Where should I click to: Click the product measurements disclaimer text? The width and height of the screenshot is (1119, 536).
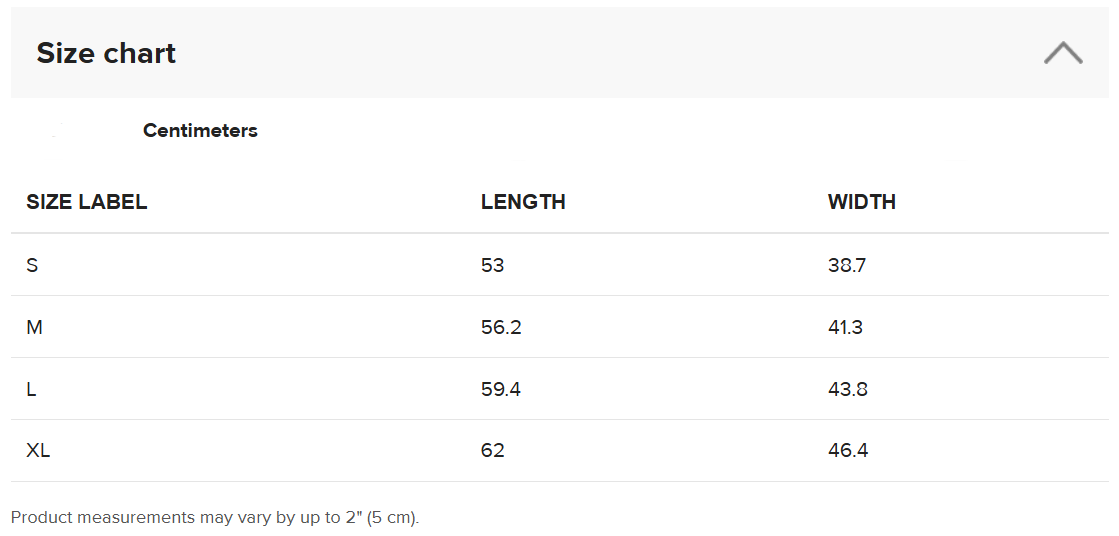(x=214, y=518)
